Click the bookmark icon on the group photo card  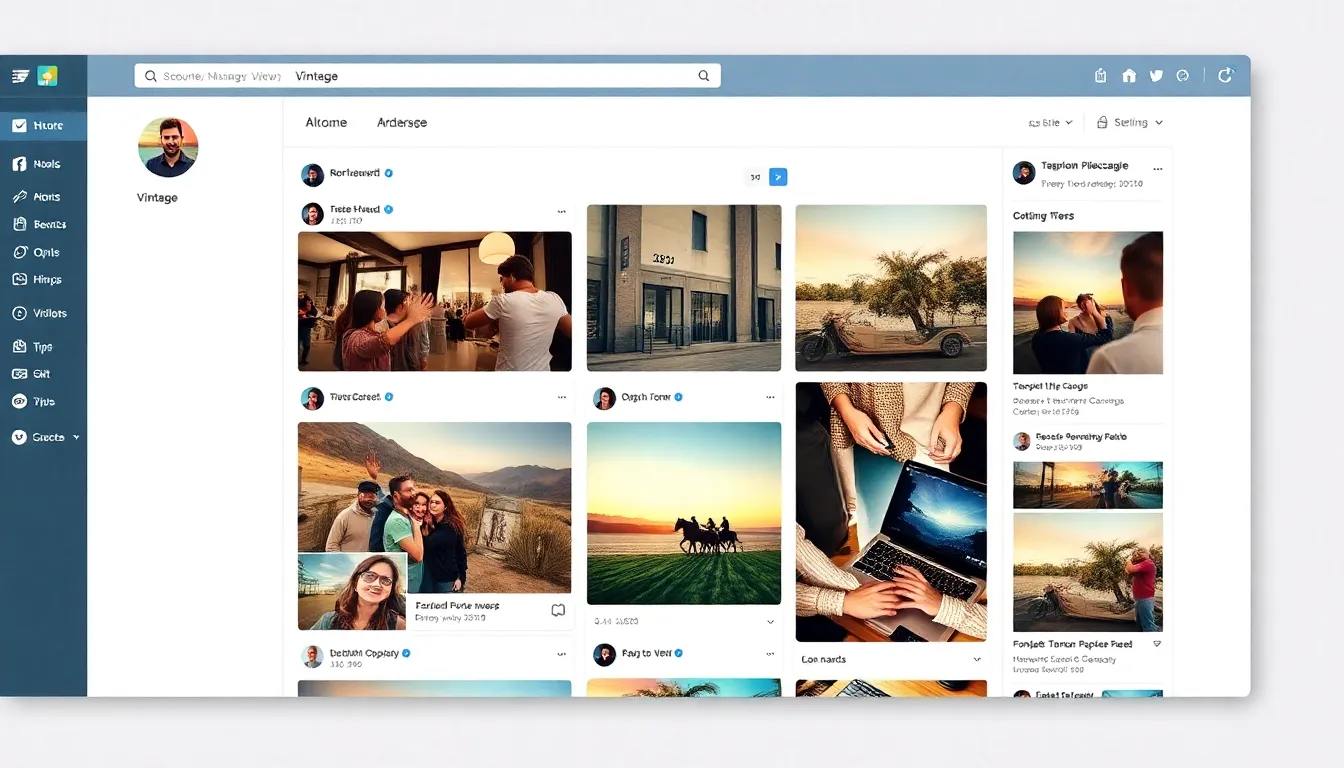point(558,610)
